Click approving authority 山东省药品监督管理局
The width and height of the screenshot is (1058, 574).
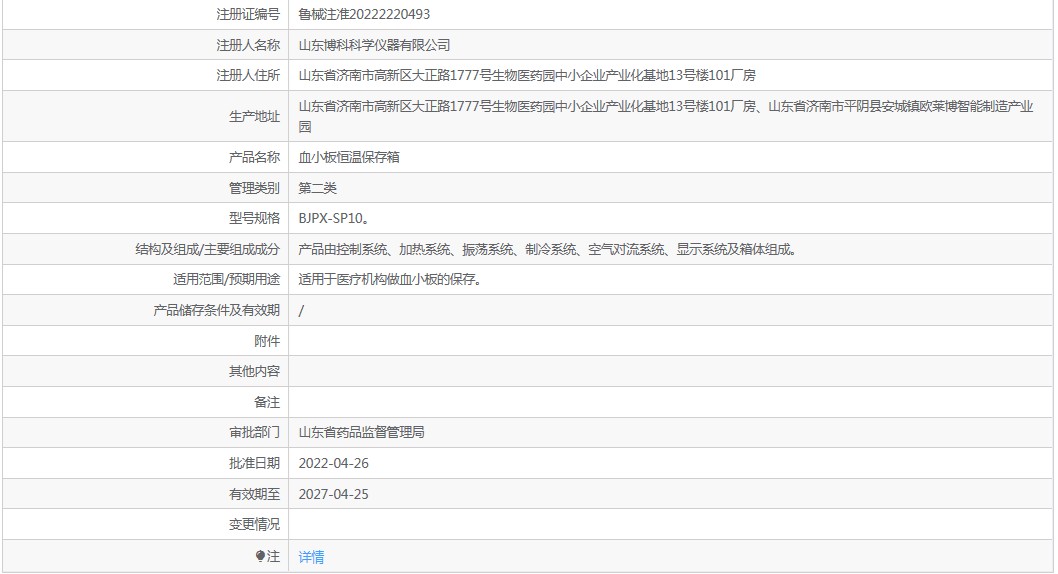[362, 432]
